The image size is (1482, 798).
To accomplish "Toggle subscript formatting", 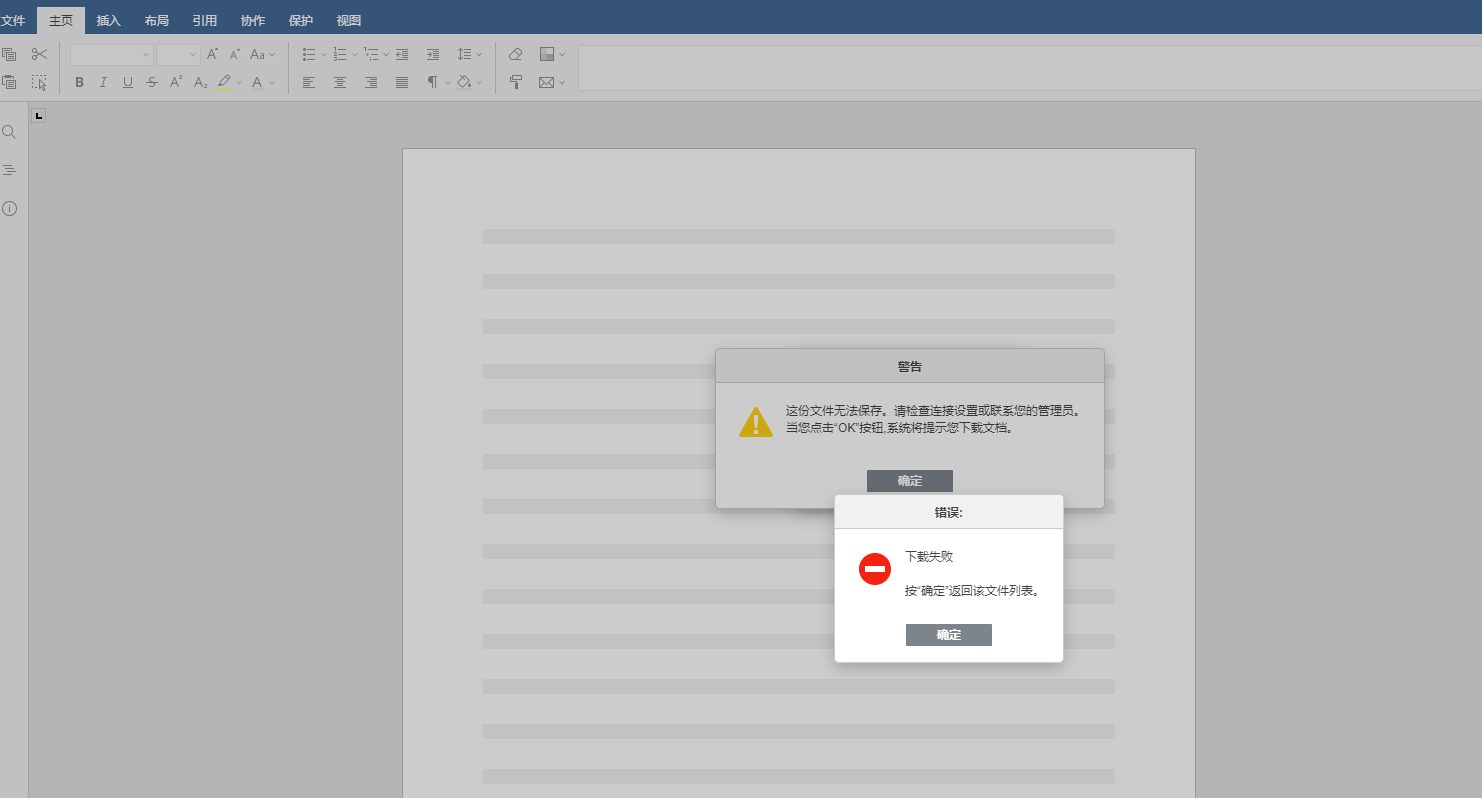I will [200, 82].
